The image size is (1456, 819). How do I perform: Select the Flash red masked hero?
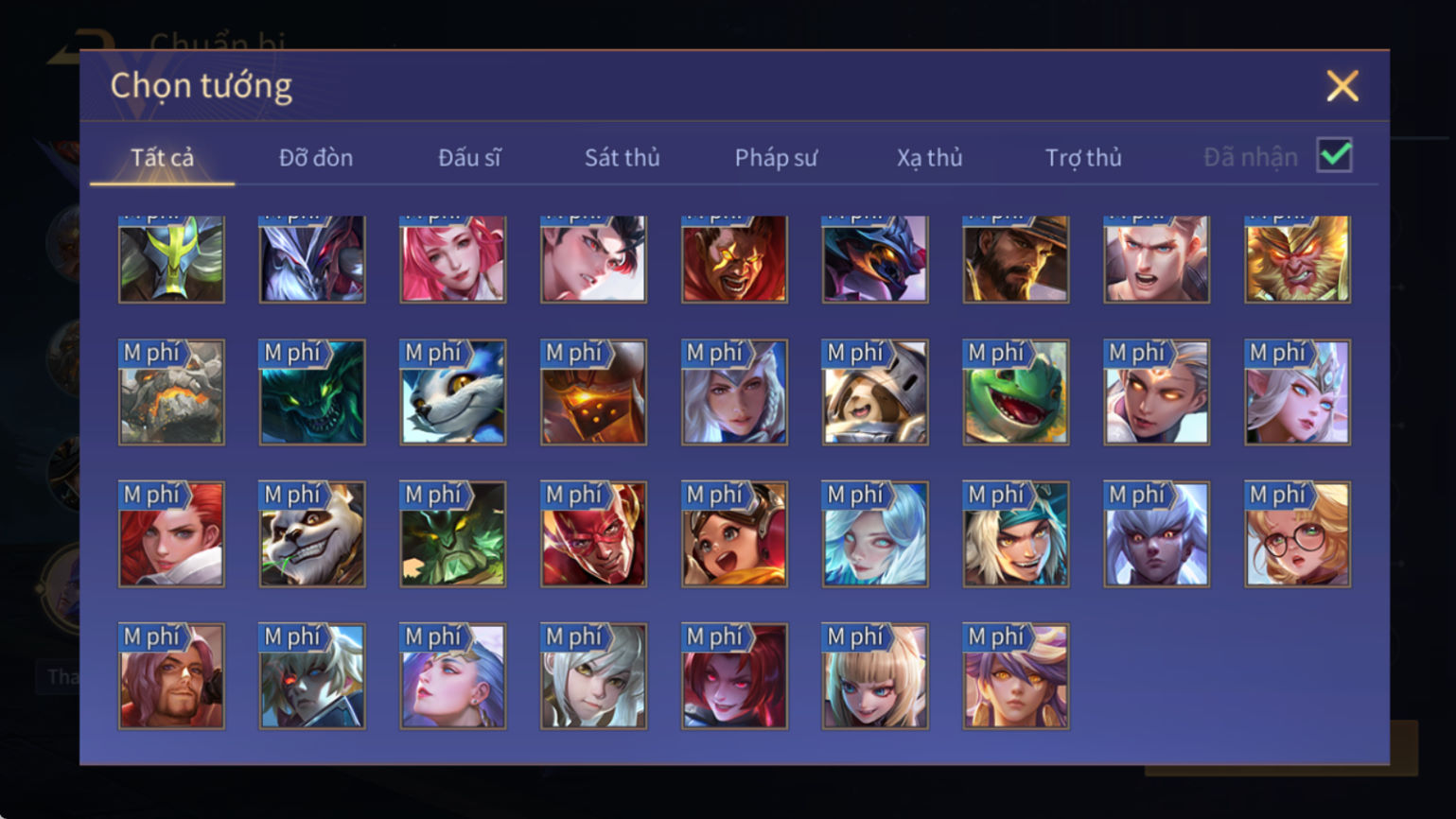point(593,534)
